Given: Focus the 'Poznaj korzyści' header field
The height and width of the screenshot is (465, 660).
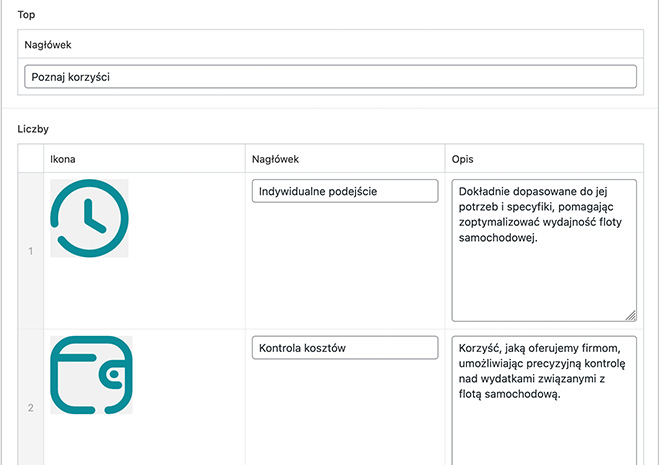Looking at the screenshot, I should click(330, 77).
